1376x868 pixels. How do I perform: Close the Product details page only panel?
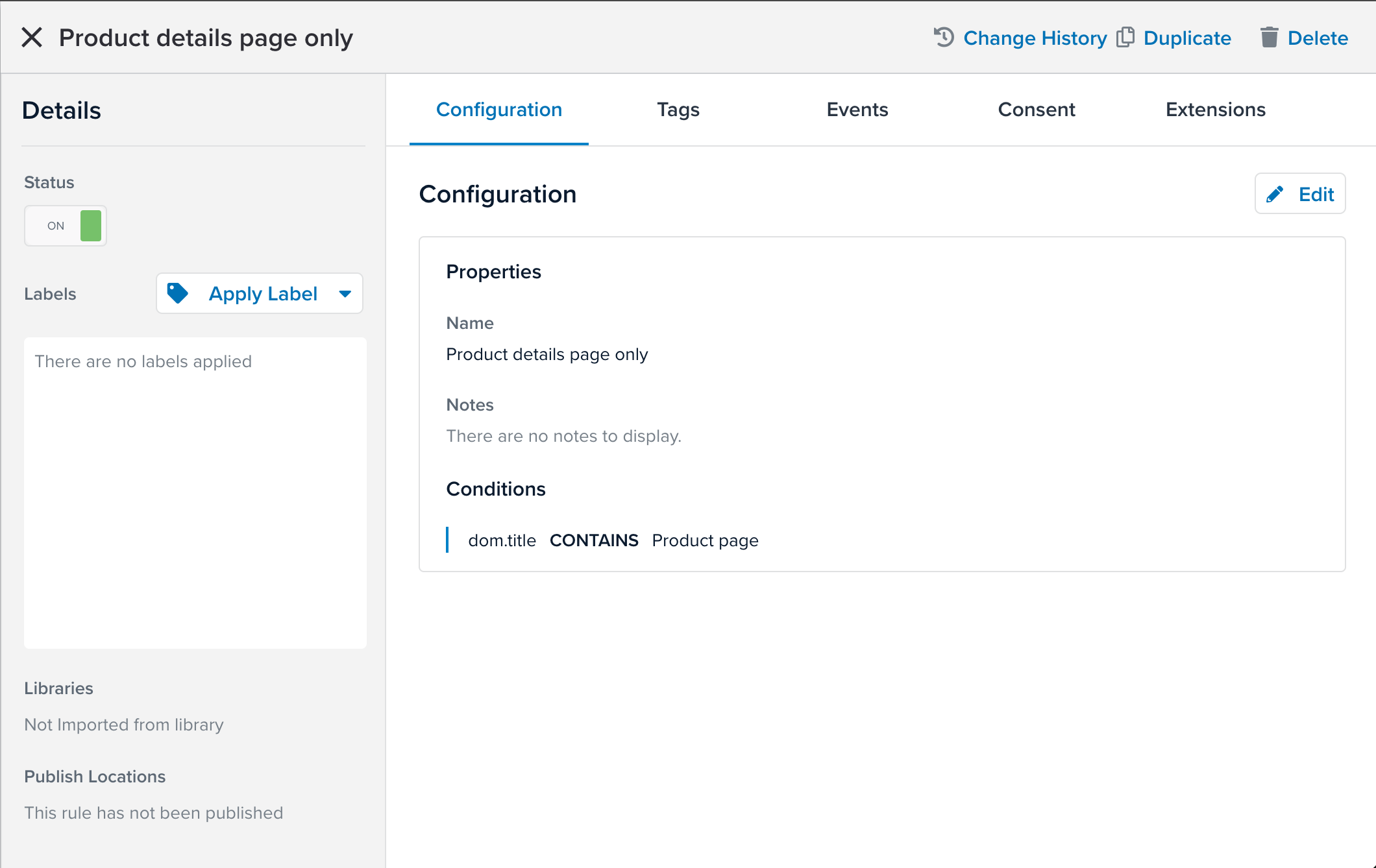coord(32,38)
